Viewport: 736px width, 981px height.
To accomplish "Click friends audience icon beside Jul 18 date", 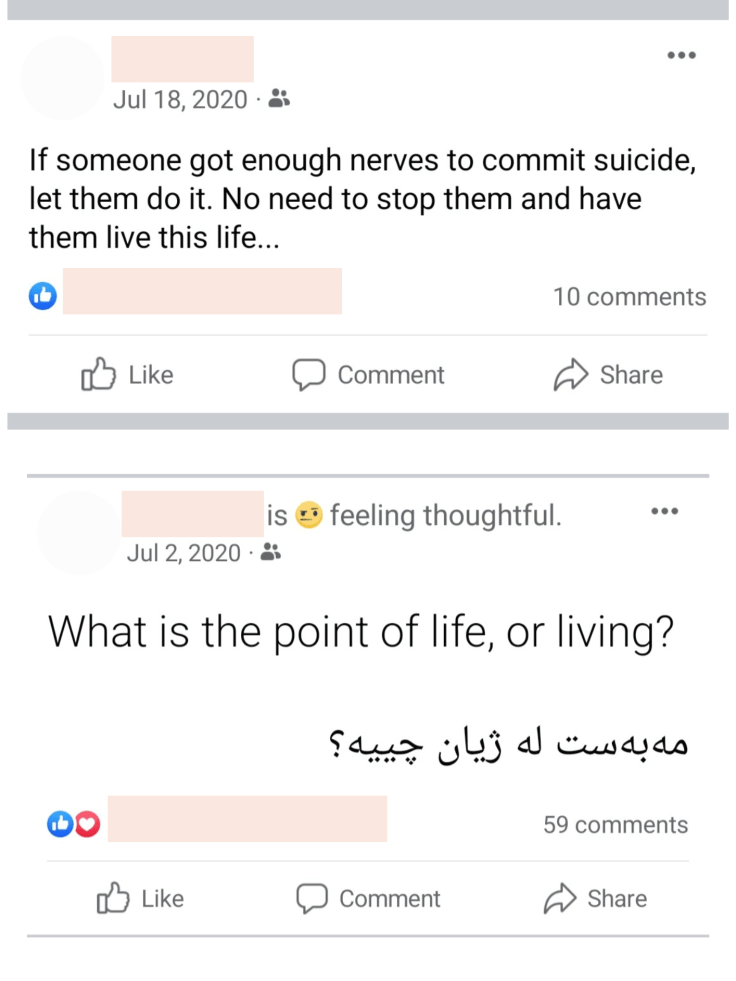I will point(280,99).
